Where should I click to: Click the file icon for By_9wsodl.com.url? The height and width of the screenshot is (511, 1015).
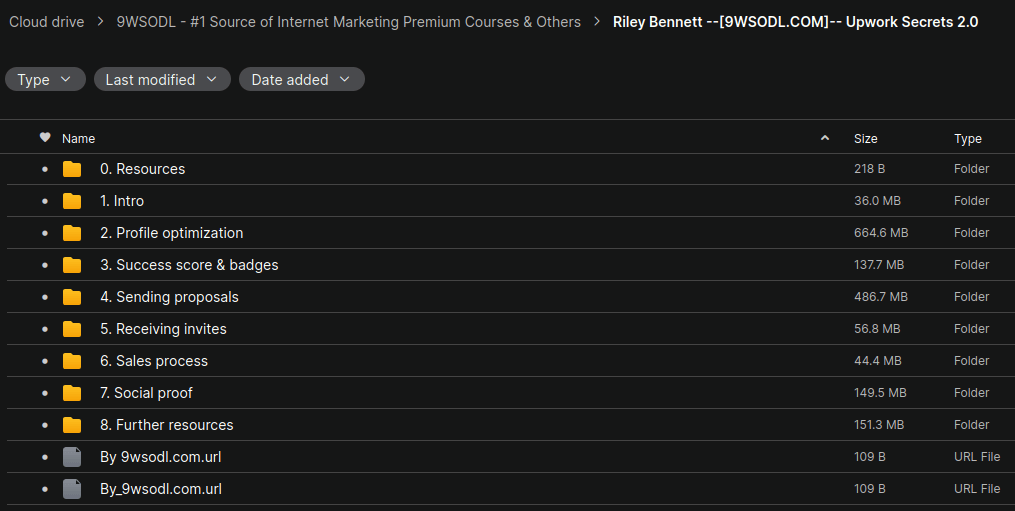tap(72, 489)
